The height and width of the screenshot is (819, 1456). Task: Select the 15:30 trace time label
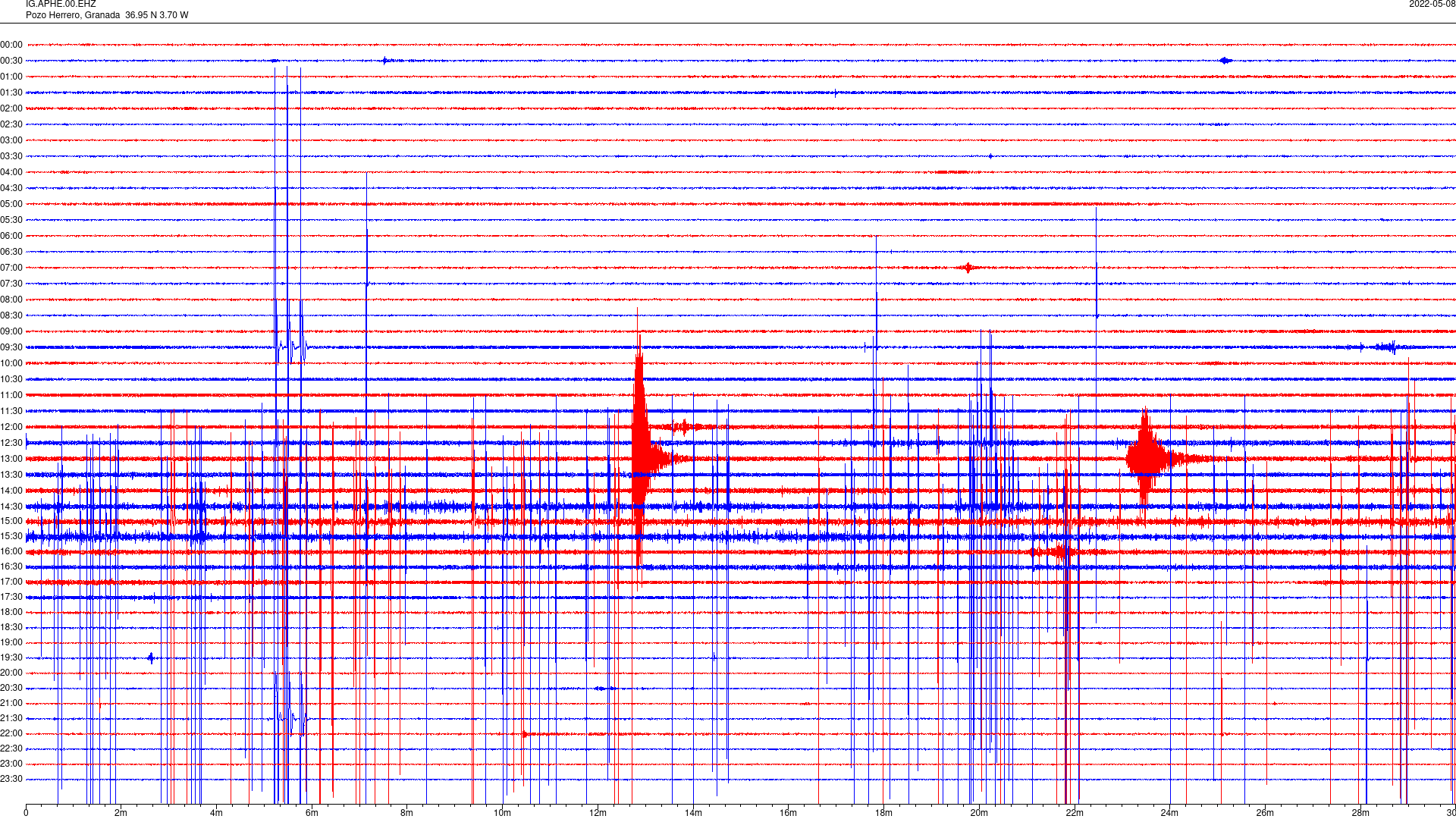(11, 536)
